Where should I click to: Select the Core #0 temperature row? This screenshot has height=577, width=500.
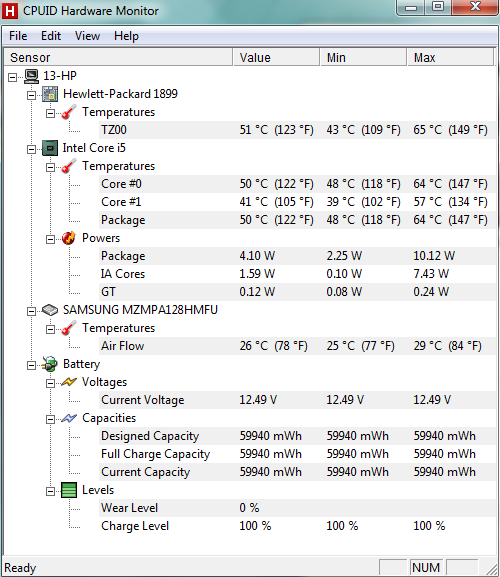click(298, 184)
